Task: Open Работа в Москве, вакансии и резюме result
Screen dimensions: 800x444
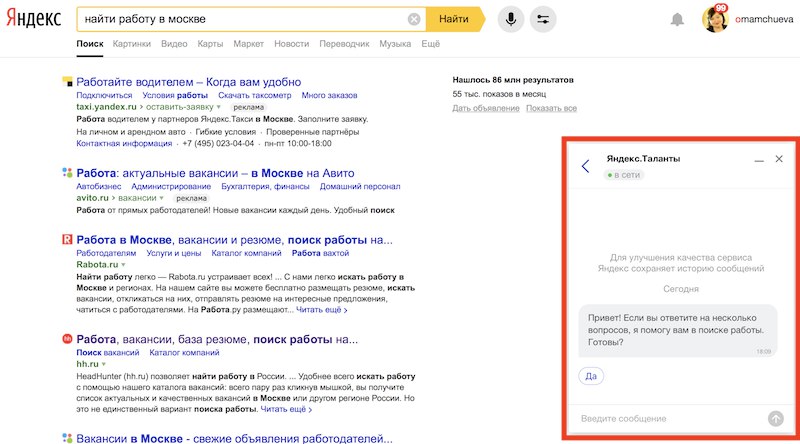Action: (x=235, y=240)
